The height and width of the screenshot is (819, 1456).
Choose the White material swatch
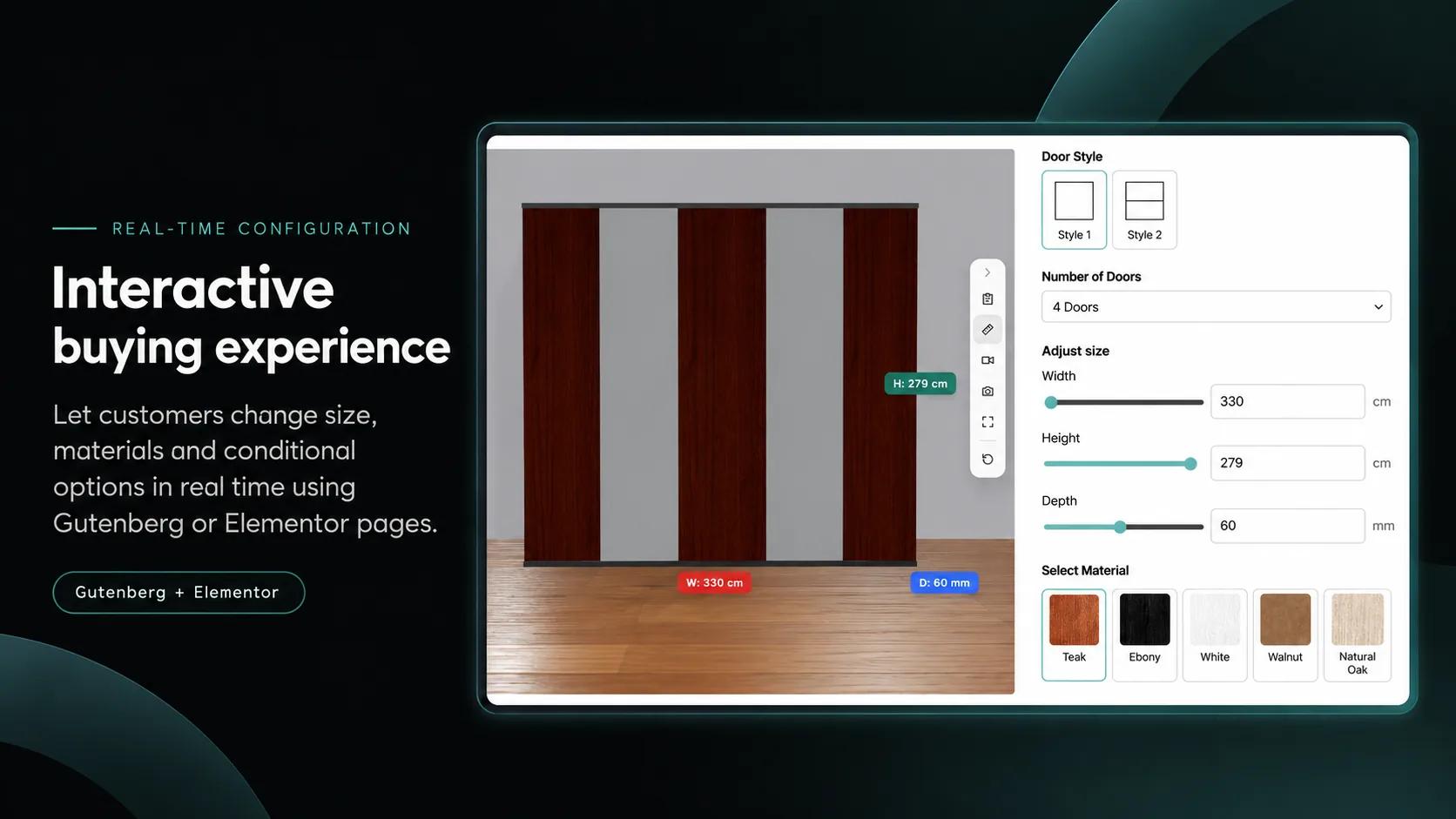pos(1215,634)
